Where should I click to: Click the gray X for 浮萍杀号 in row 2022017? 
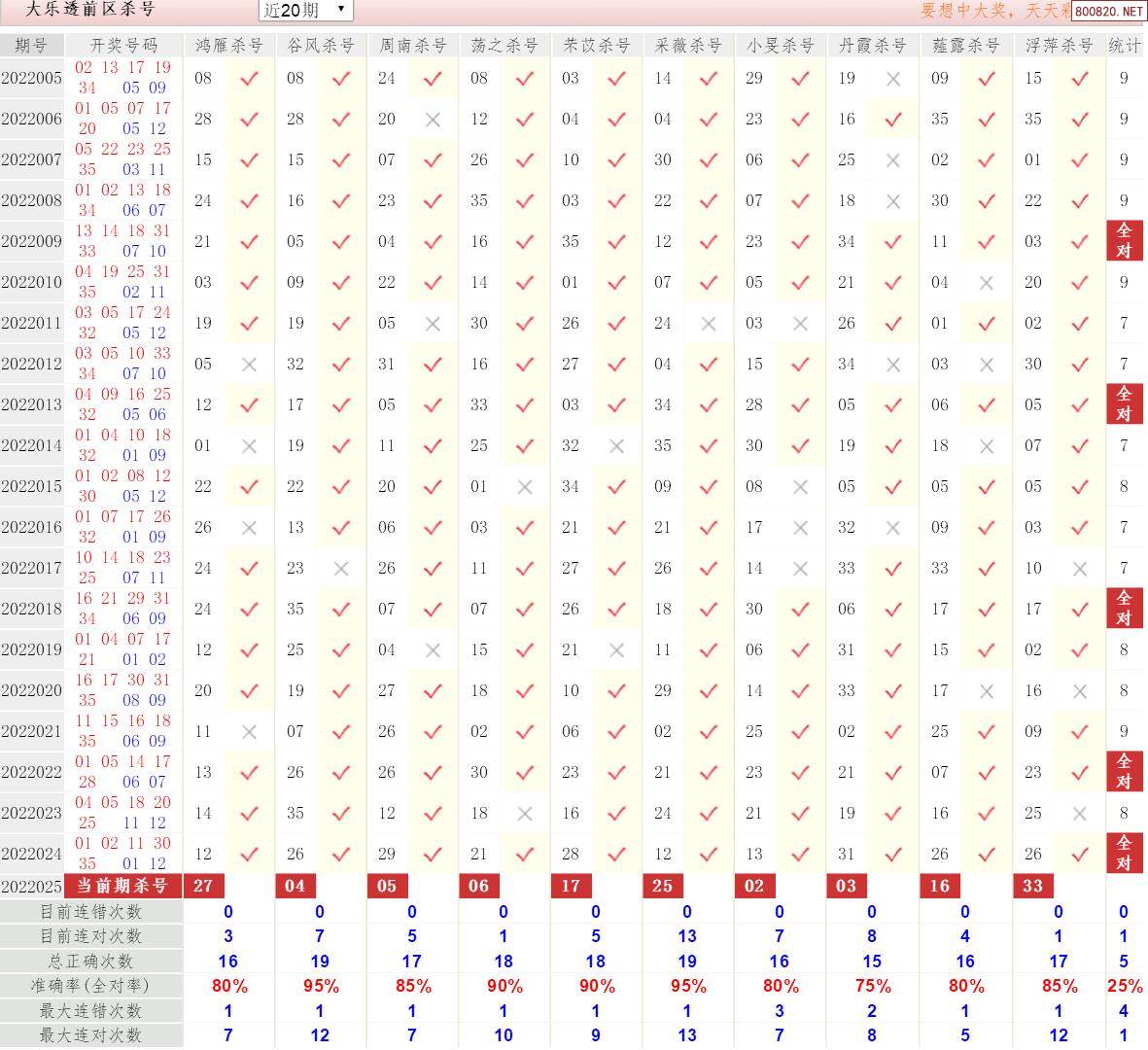pos(1080,569)
